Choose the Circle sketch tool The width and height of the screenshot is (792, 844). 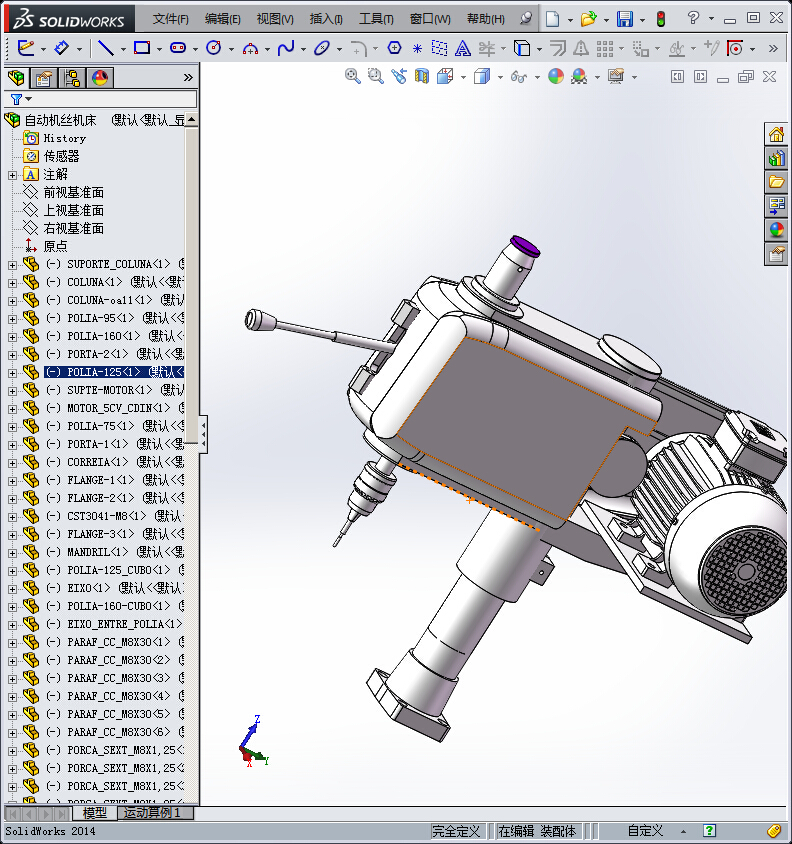[213, 47]
